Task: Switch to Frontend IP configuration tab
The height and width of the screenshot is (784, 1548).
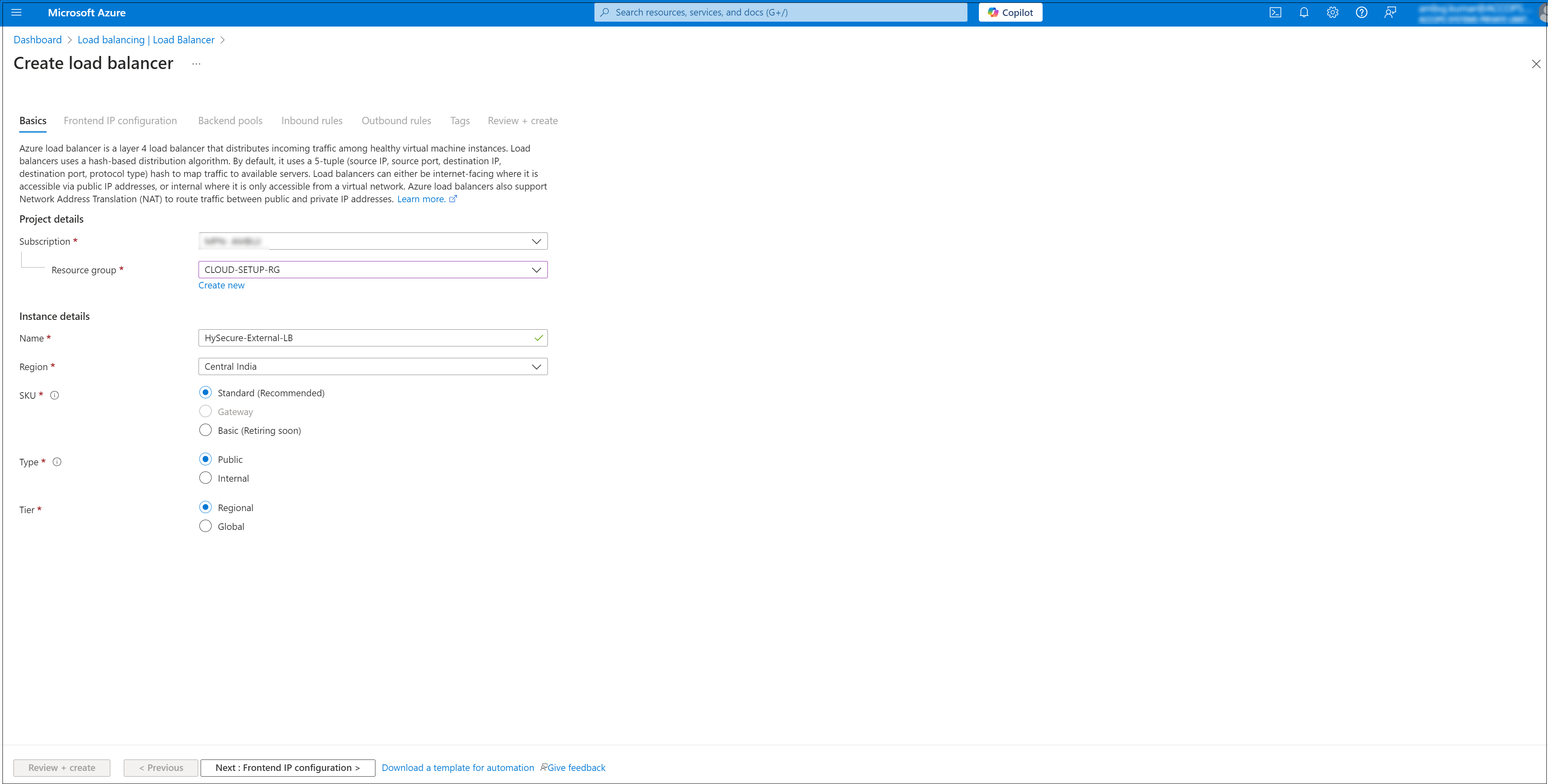Action: (120, 121)
